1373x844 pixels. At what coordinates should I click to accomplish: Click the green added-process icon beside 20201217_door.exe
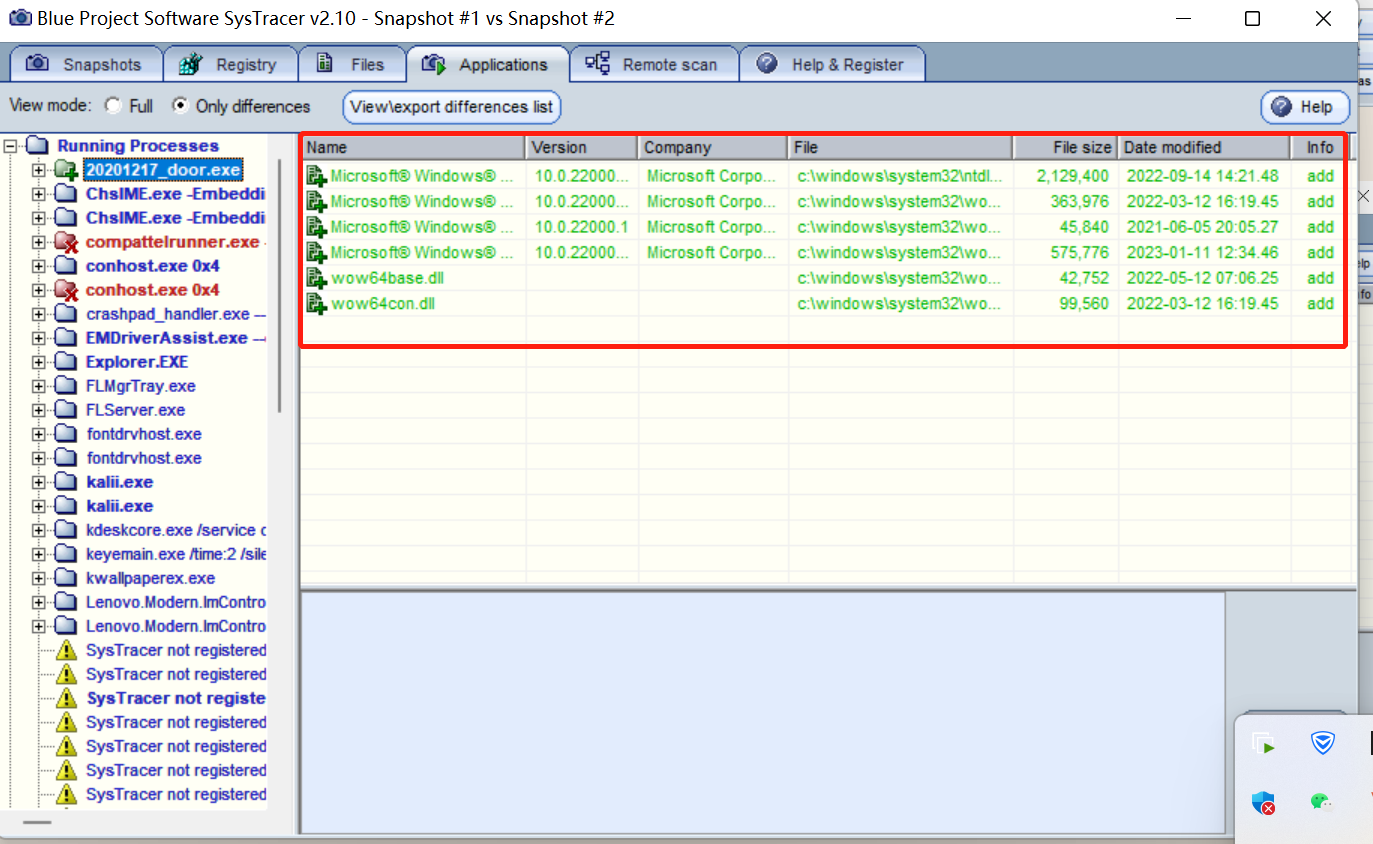pos(66,170)
